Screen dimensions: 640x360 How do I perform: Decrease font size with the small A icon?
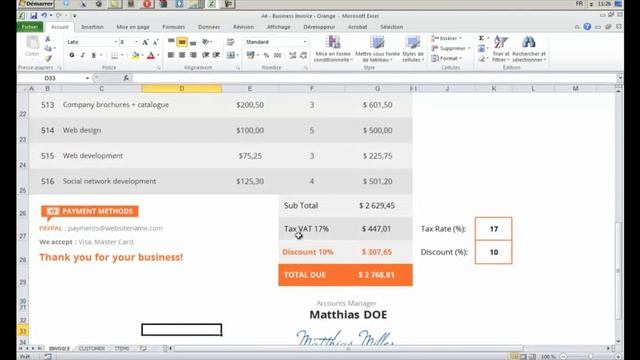coord(156,42)
